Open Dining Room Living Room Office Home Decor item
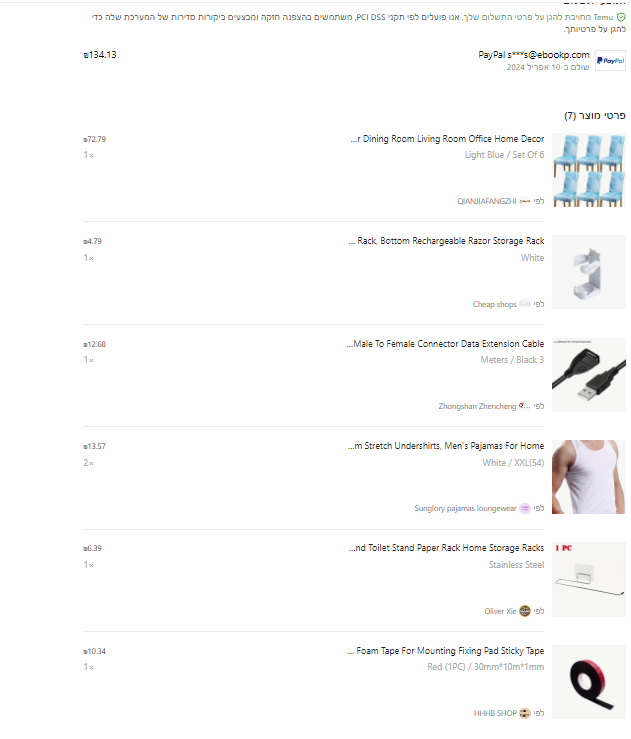The image size is (631, 739). coord(447,139)
